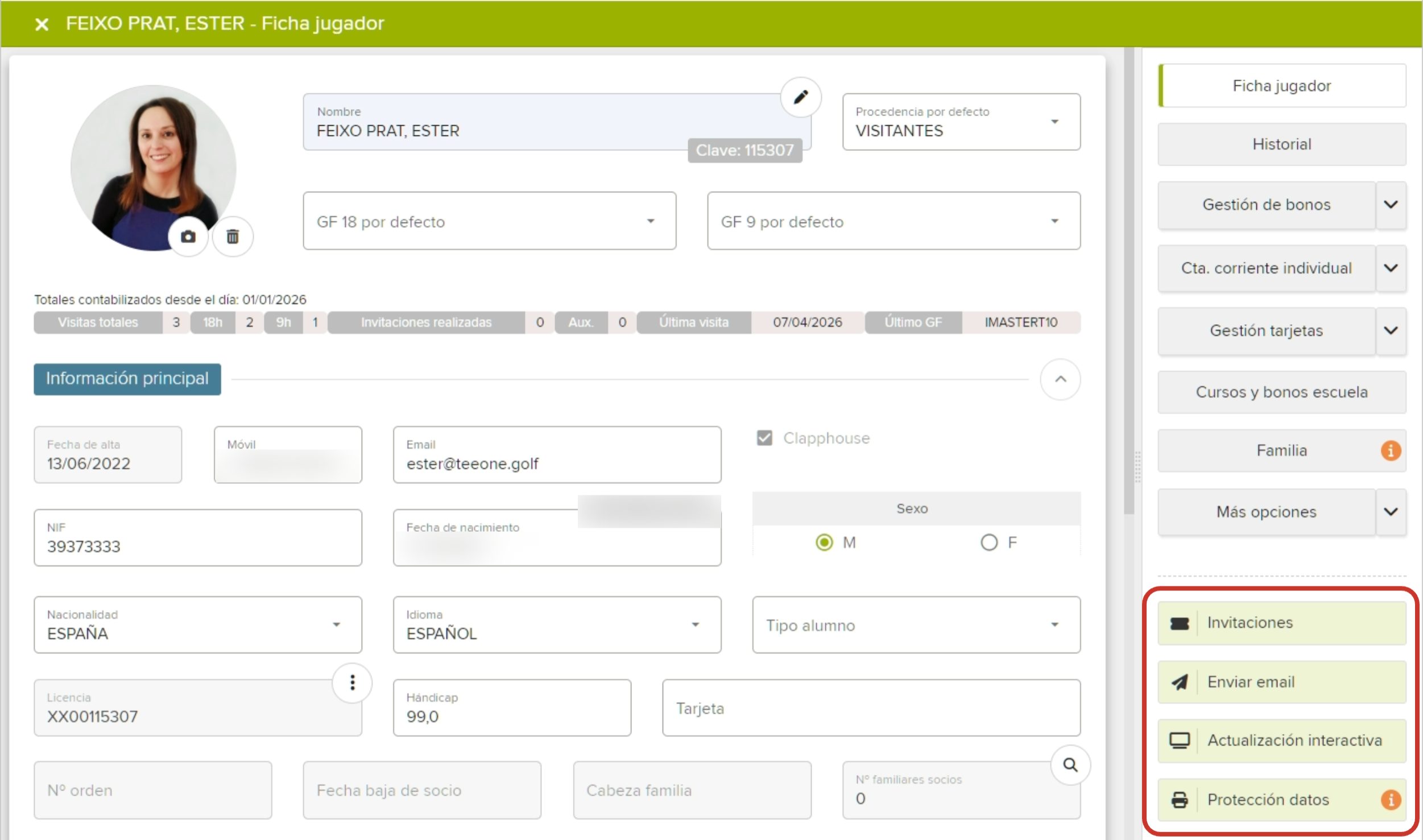Click the Clave: 115307 badge
The image size is (1423, 840).
pyautogui.click(x=744, y=151)
